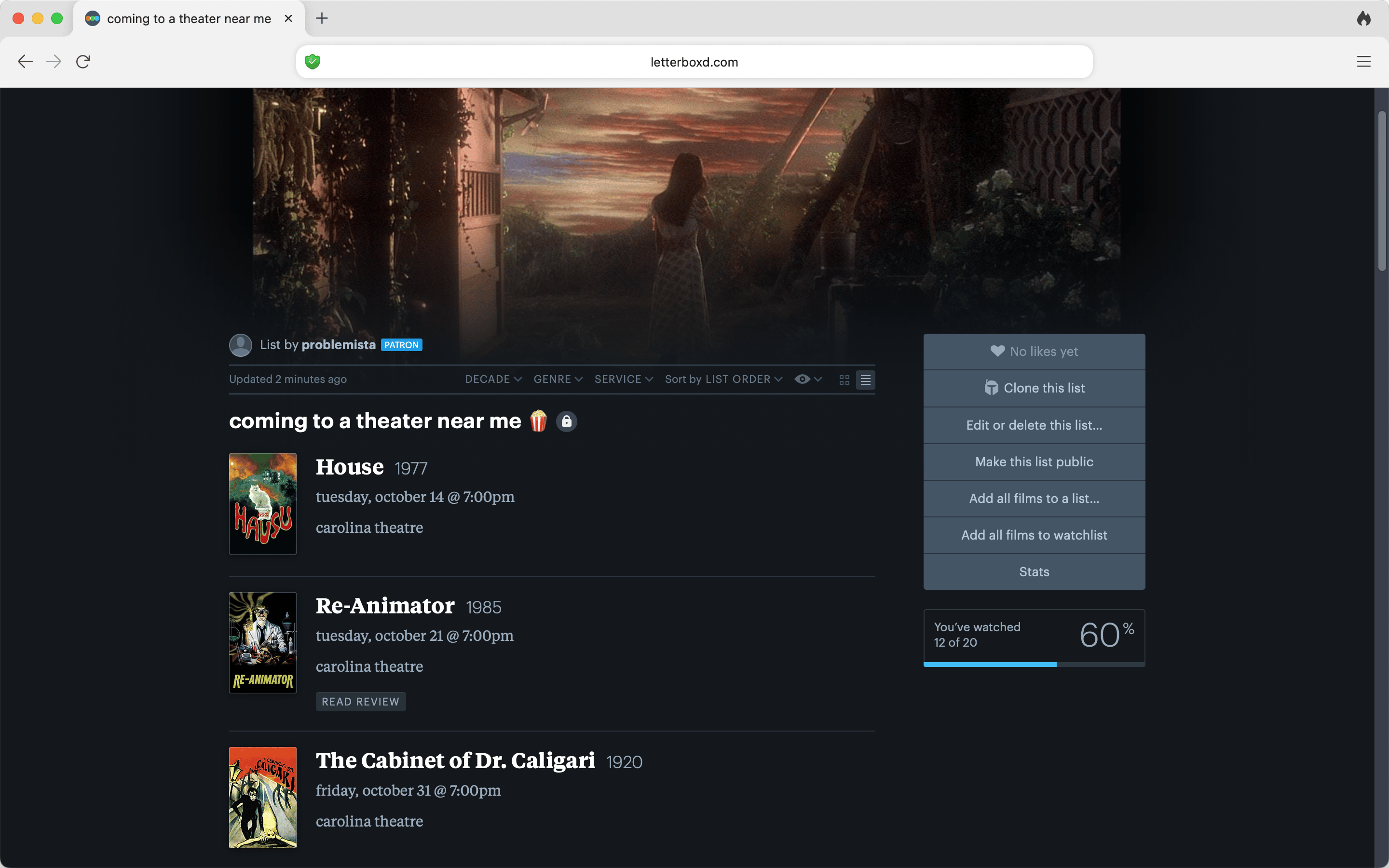1389x868 pixels.
Task: Click the page vertical scrollbar thumb
Action: coord(1382,190)
